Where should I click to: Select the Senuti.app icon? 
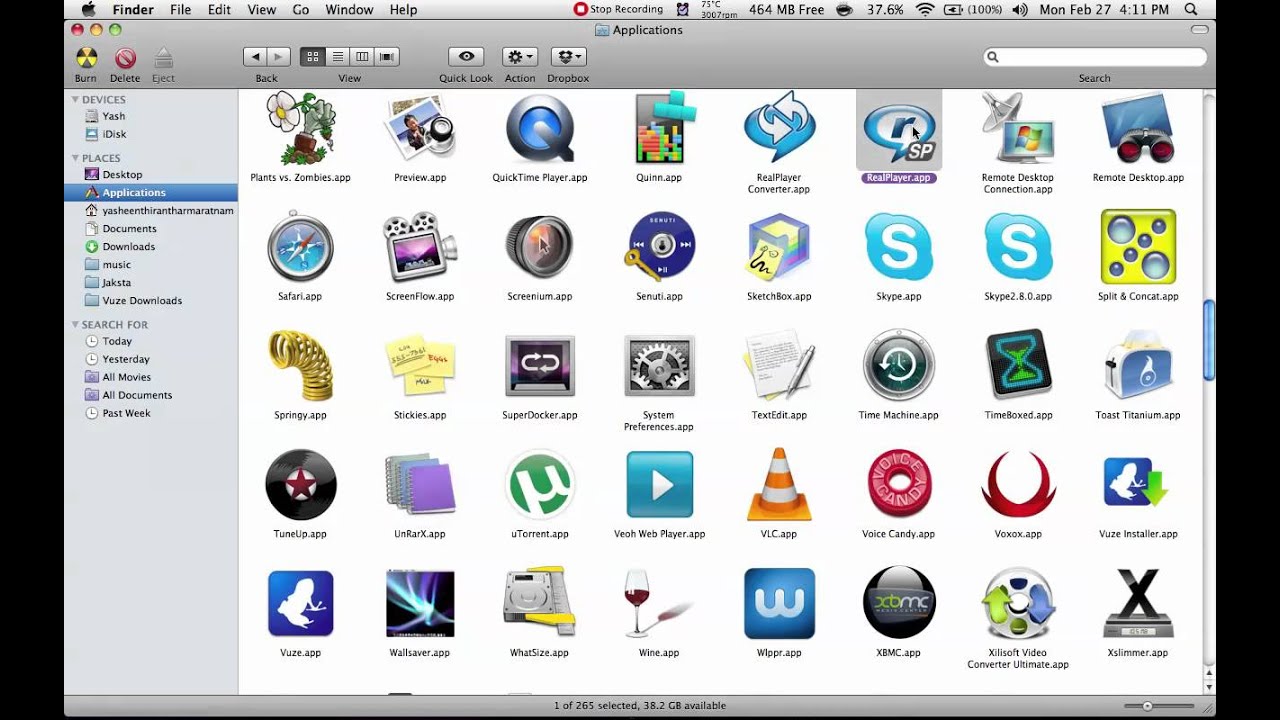[x=659, y=246]
